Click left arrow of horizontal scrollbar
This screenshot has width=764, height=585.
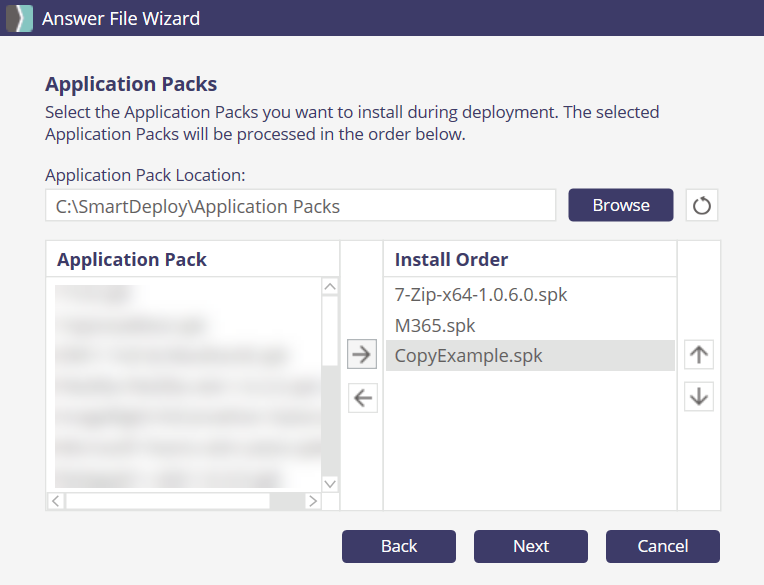(56, 501)
